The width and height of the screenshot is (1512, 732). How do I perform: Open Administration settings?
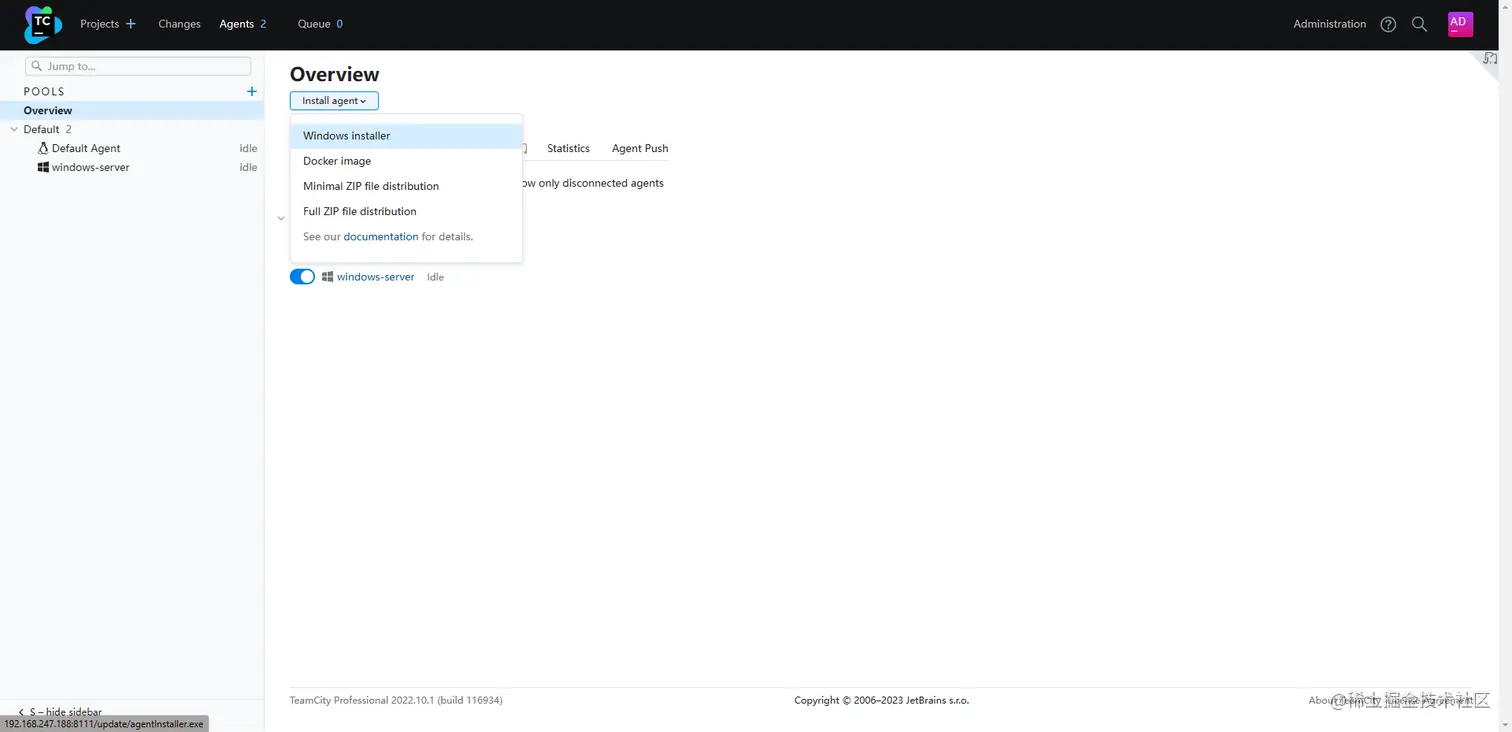click(x=1329, y=24)
